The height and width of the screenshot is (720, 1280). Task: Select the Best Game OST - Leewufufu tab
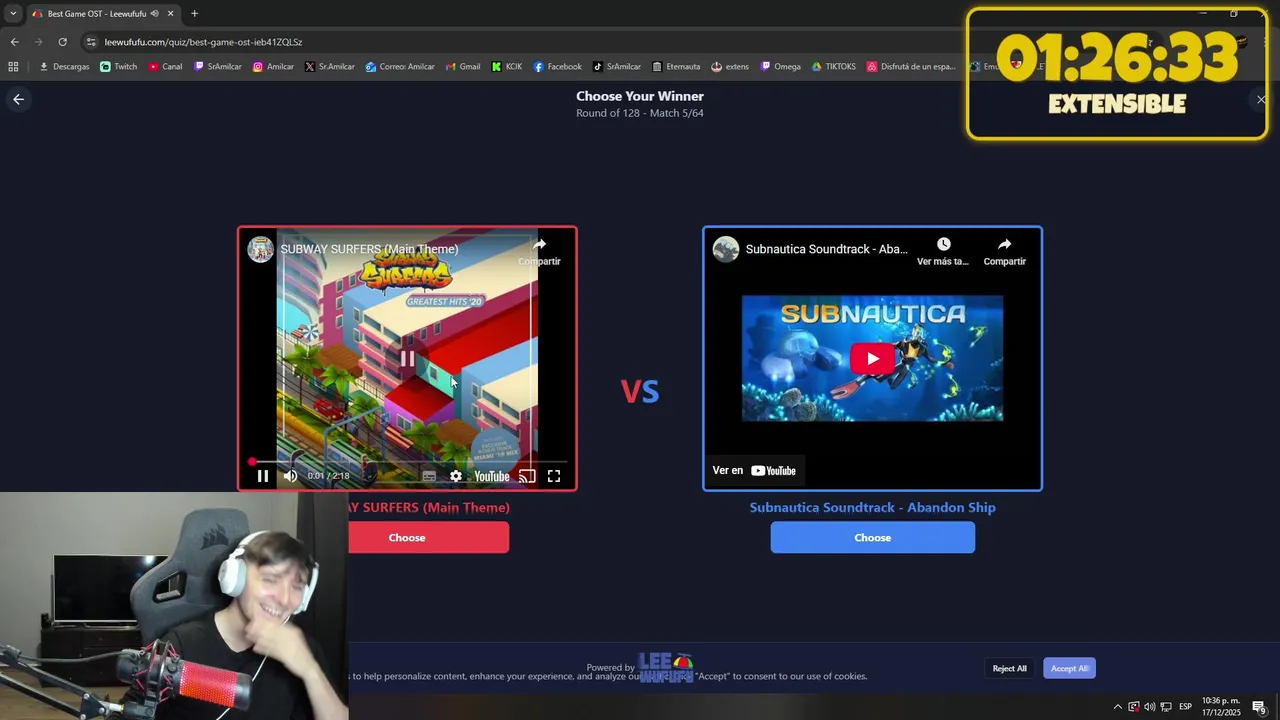click(x=103, y=14)
